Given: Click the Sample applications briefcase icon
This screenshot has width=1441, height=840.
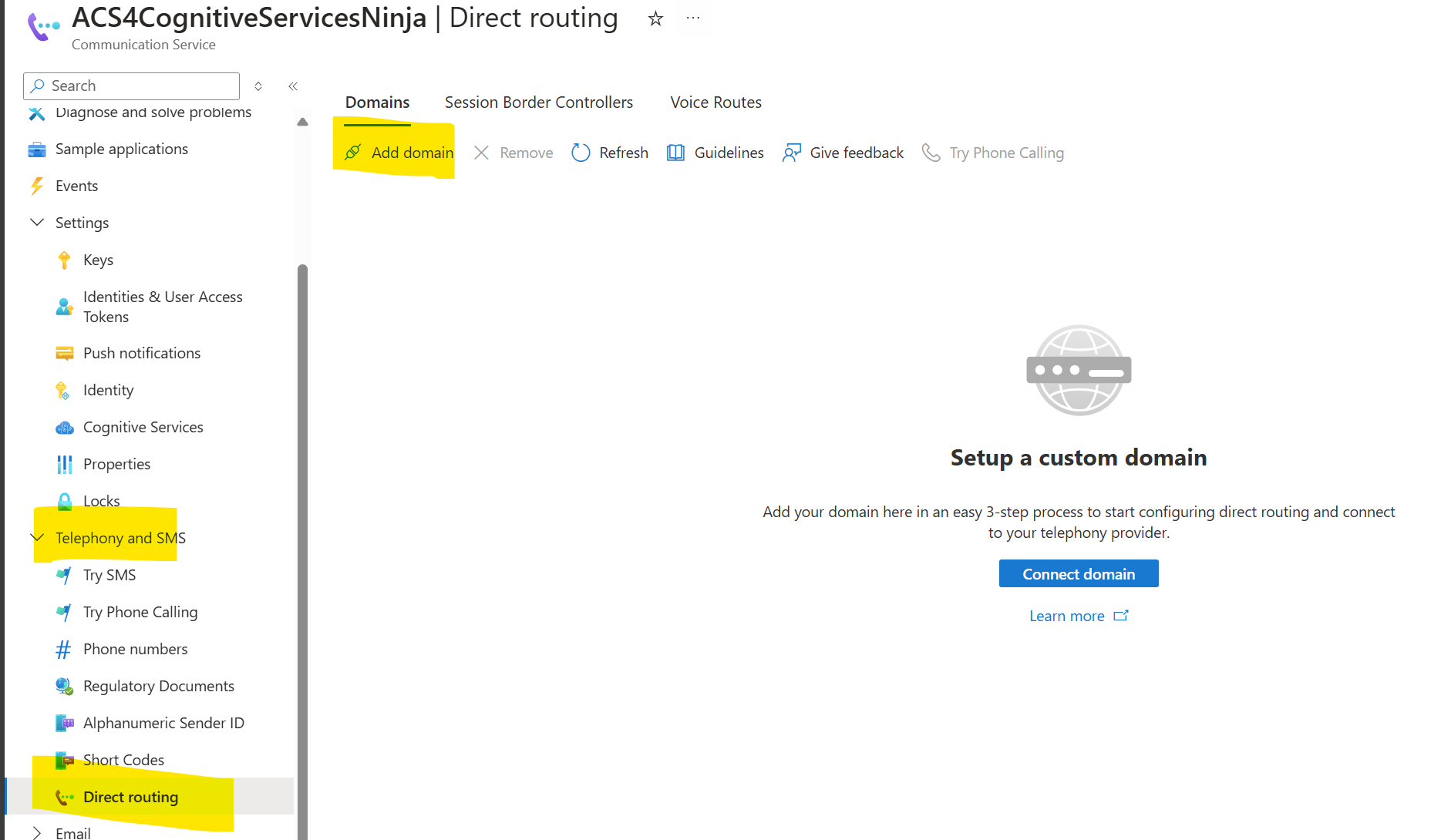Looking at the screenshot, I should (36, 150).
